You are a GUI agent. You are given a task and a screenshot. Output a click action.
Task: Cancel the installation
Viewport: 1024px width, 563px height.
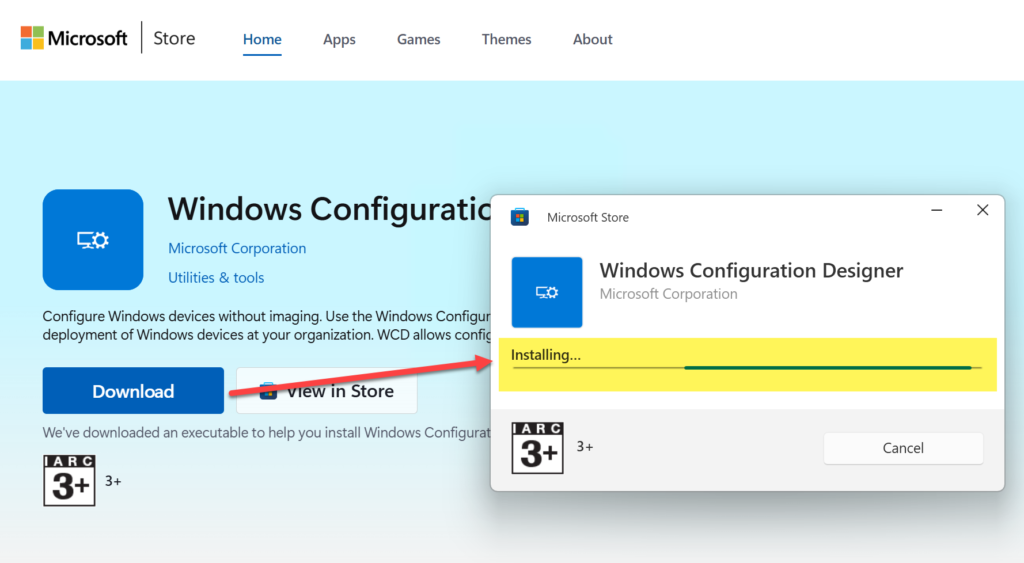(903, 448)
